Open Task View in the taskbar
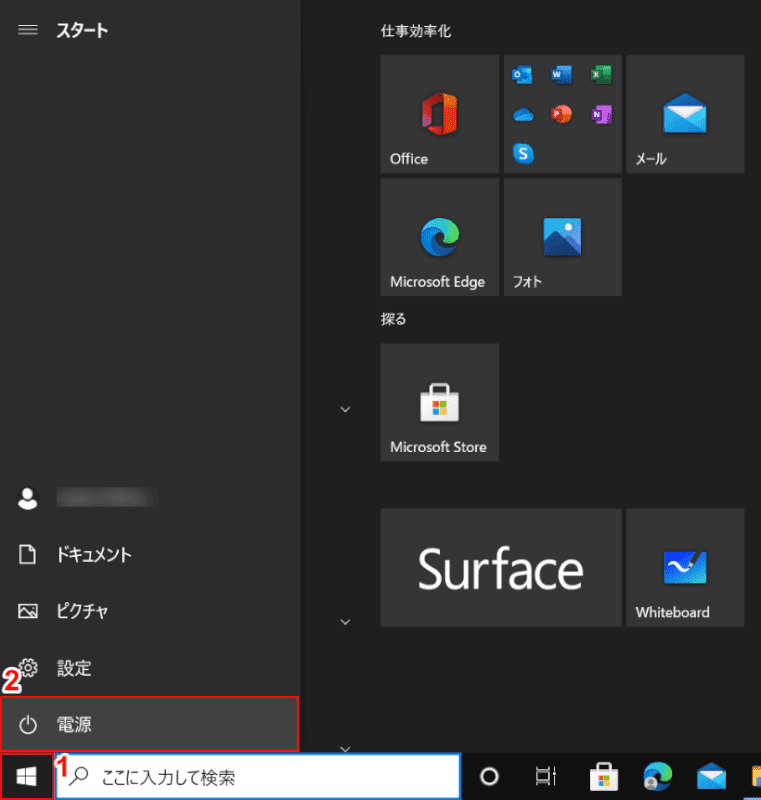The image size is (761, 800). pos(546,777)
